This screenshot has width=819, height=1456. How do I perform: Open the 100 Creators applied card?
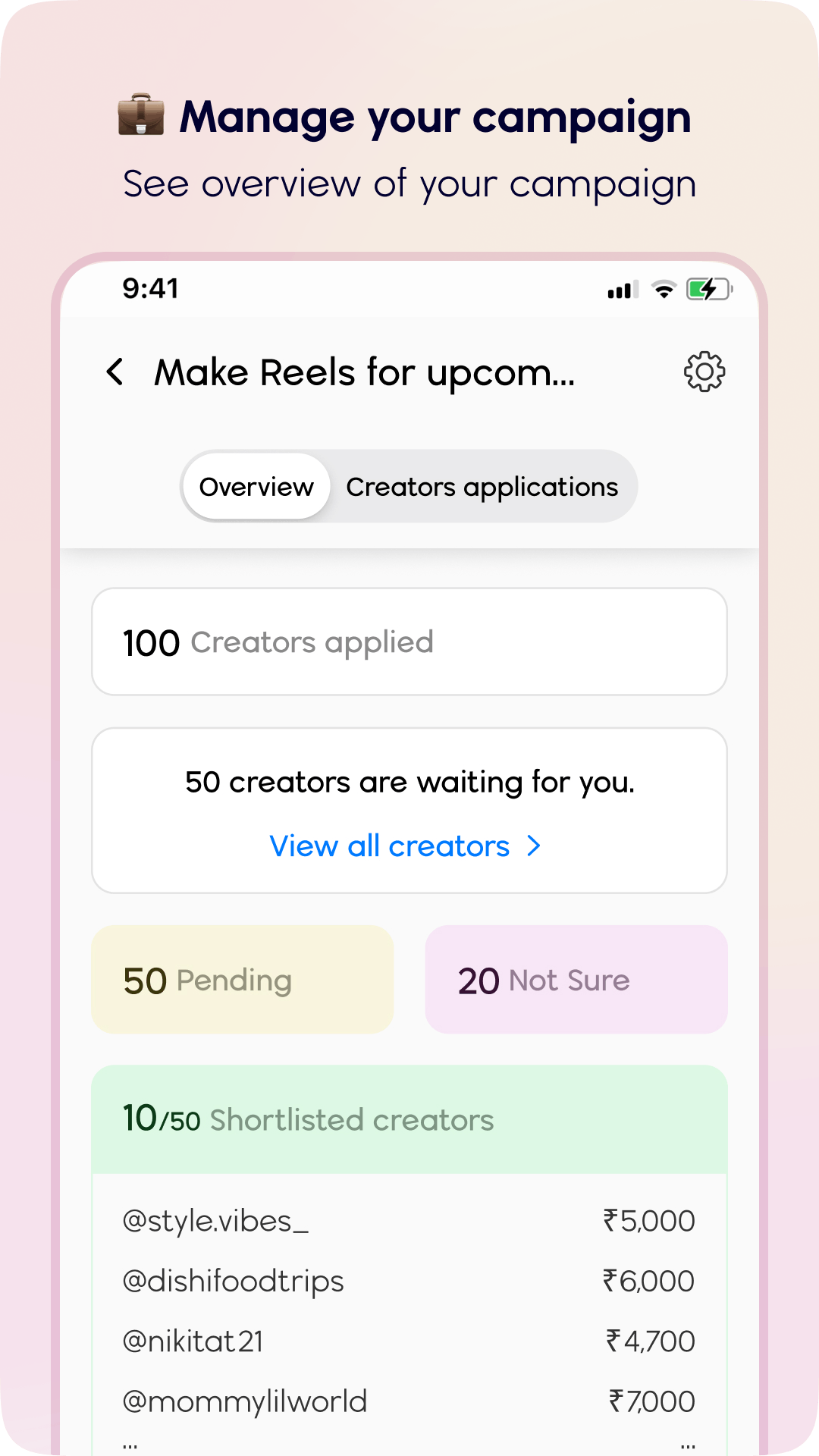tap(409, 642)
